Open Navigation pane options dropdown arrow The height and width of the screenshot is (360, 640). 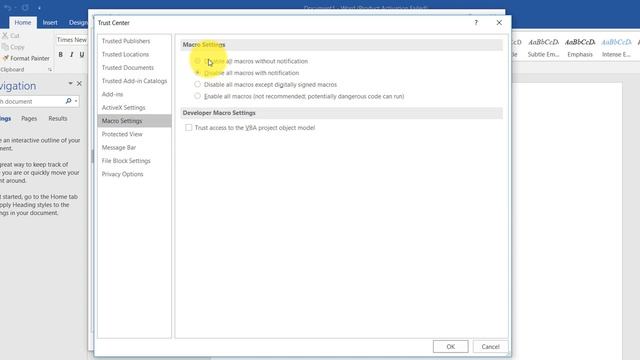70,83
